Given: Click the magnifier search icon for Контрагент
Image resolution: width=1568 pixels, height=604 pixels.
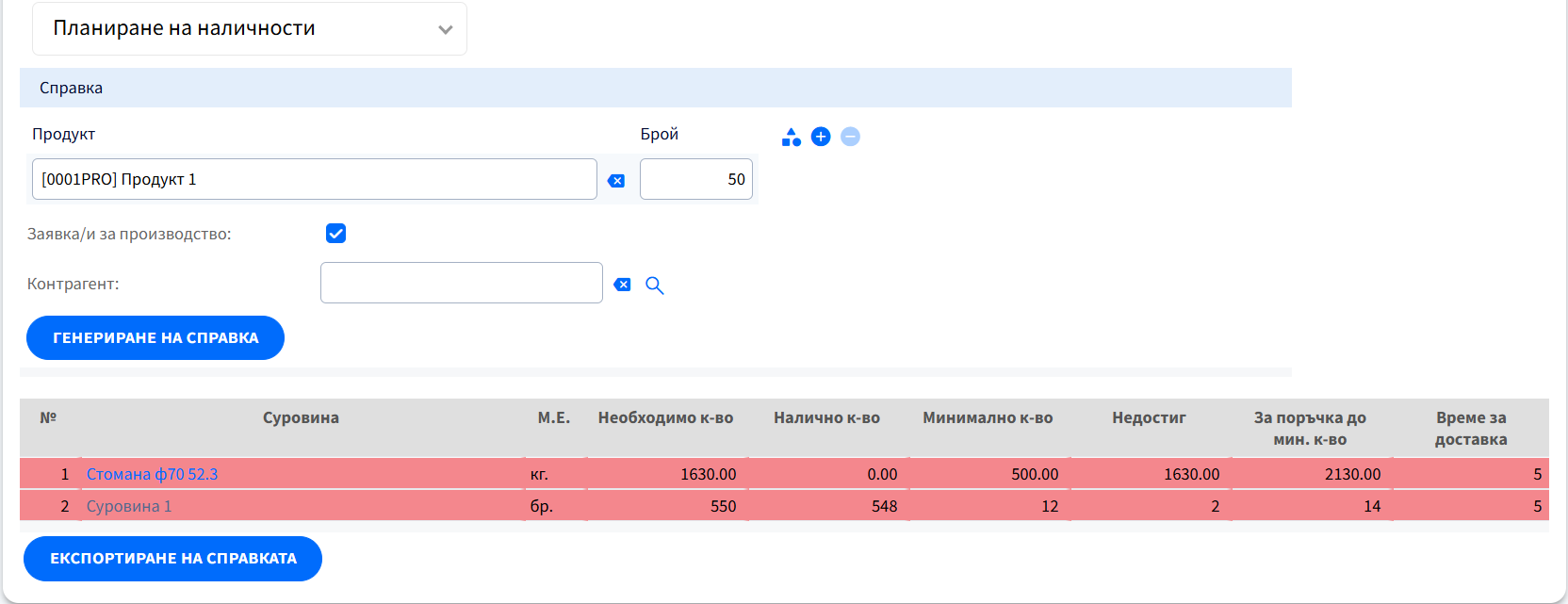Looking at the screenshot, I should [x=655, y=286].
